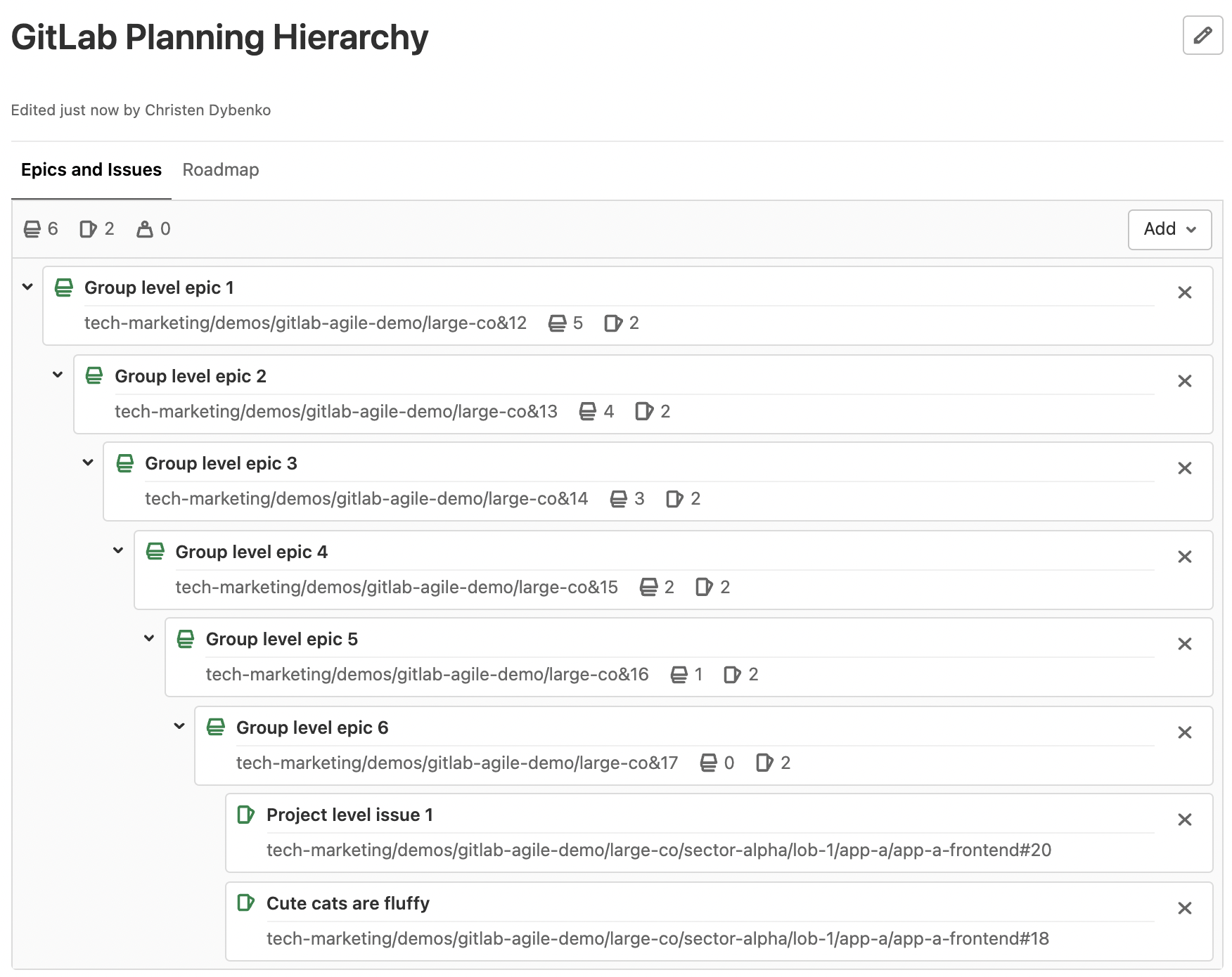Viewport: 1232px width, 977px height.
Task: Open Group level epic 6 link
Action: tap(312, 728)
